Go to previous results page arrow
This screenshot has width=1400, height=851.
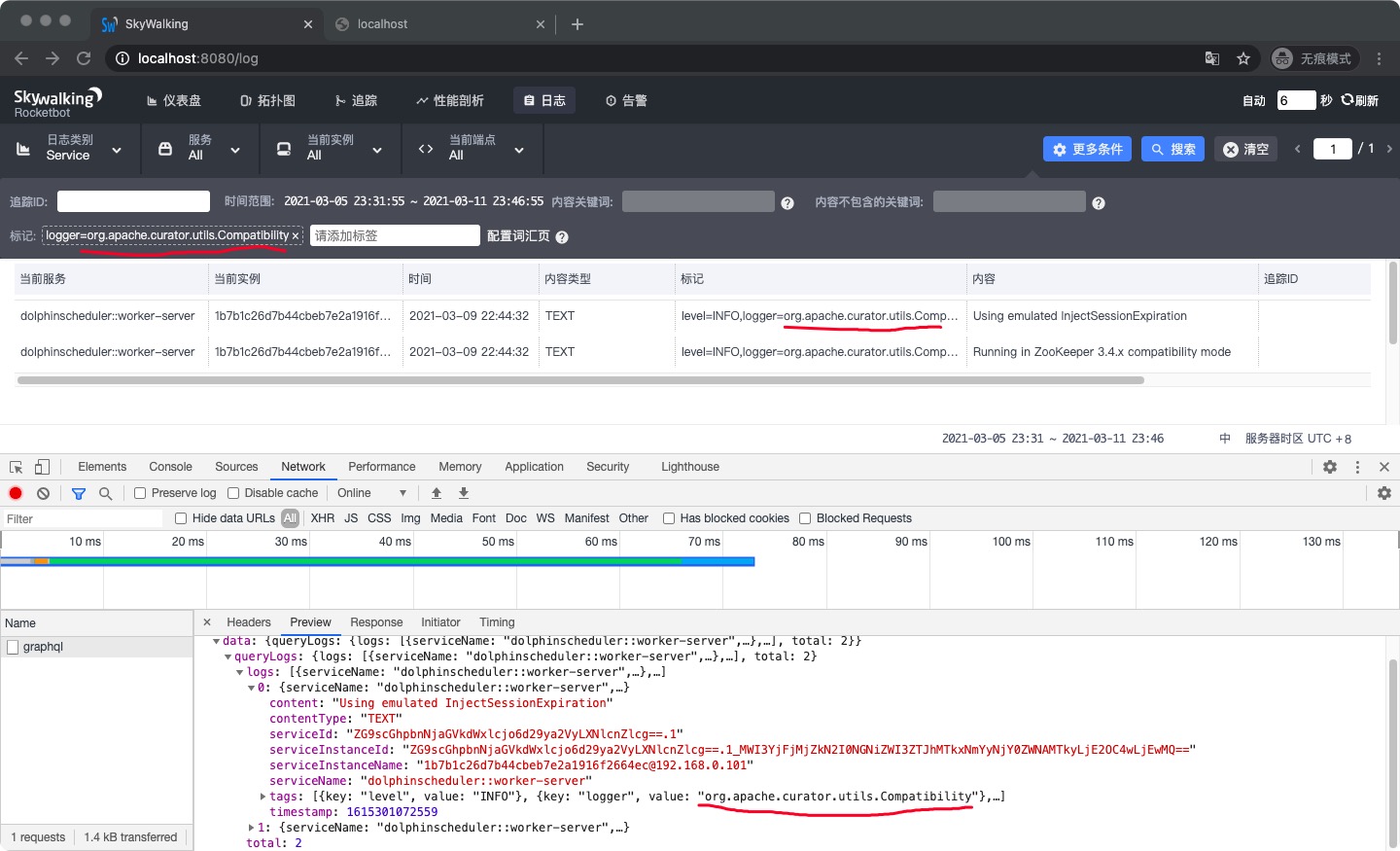[1297, 149]
